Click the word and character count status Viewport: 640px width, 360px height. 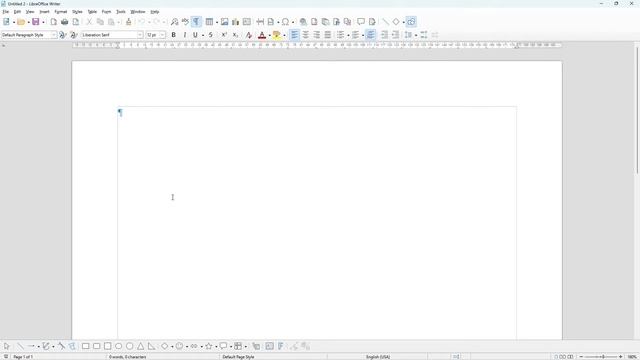(127, 357)
